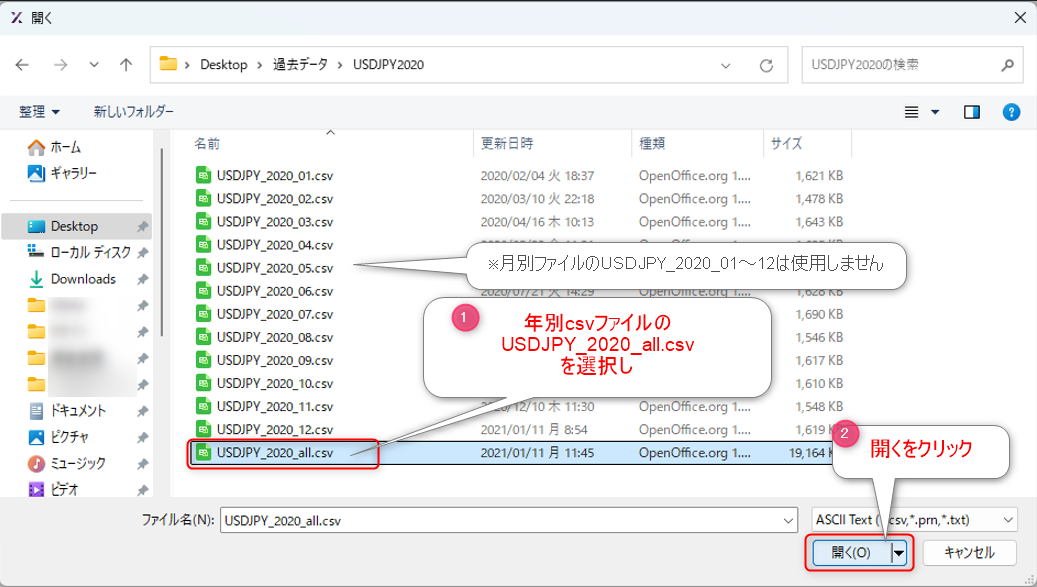This screenshot has width=1037, height=587.
Task: Go up to the parent folder
Action: click(124, 64)
